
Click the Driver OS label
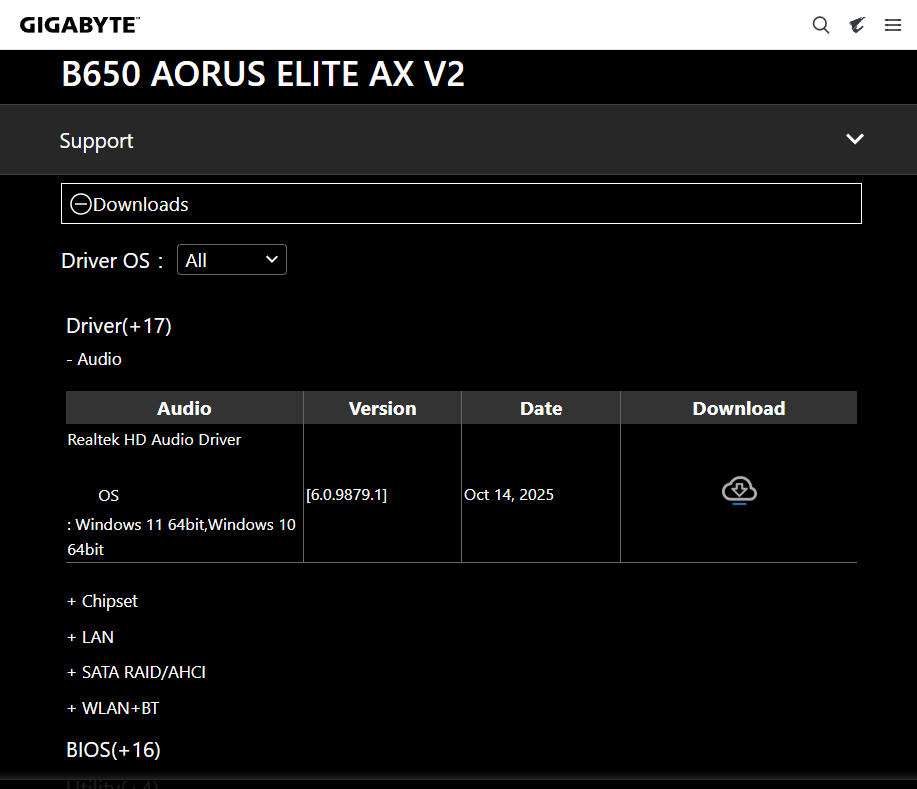point(112,261)
